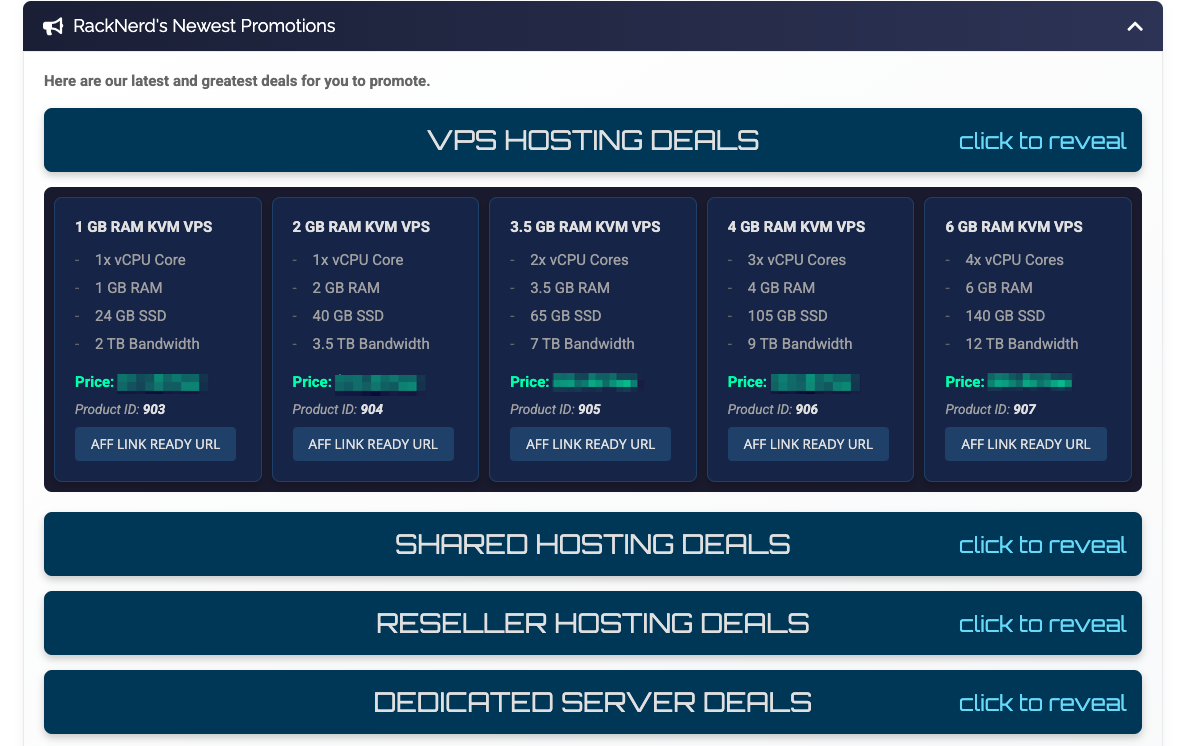Screen dimensions: 1177x746
Task: Click '140 GB SSD' spec line
Action: click(1005, 316)
